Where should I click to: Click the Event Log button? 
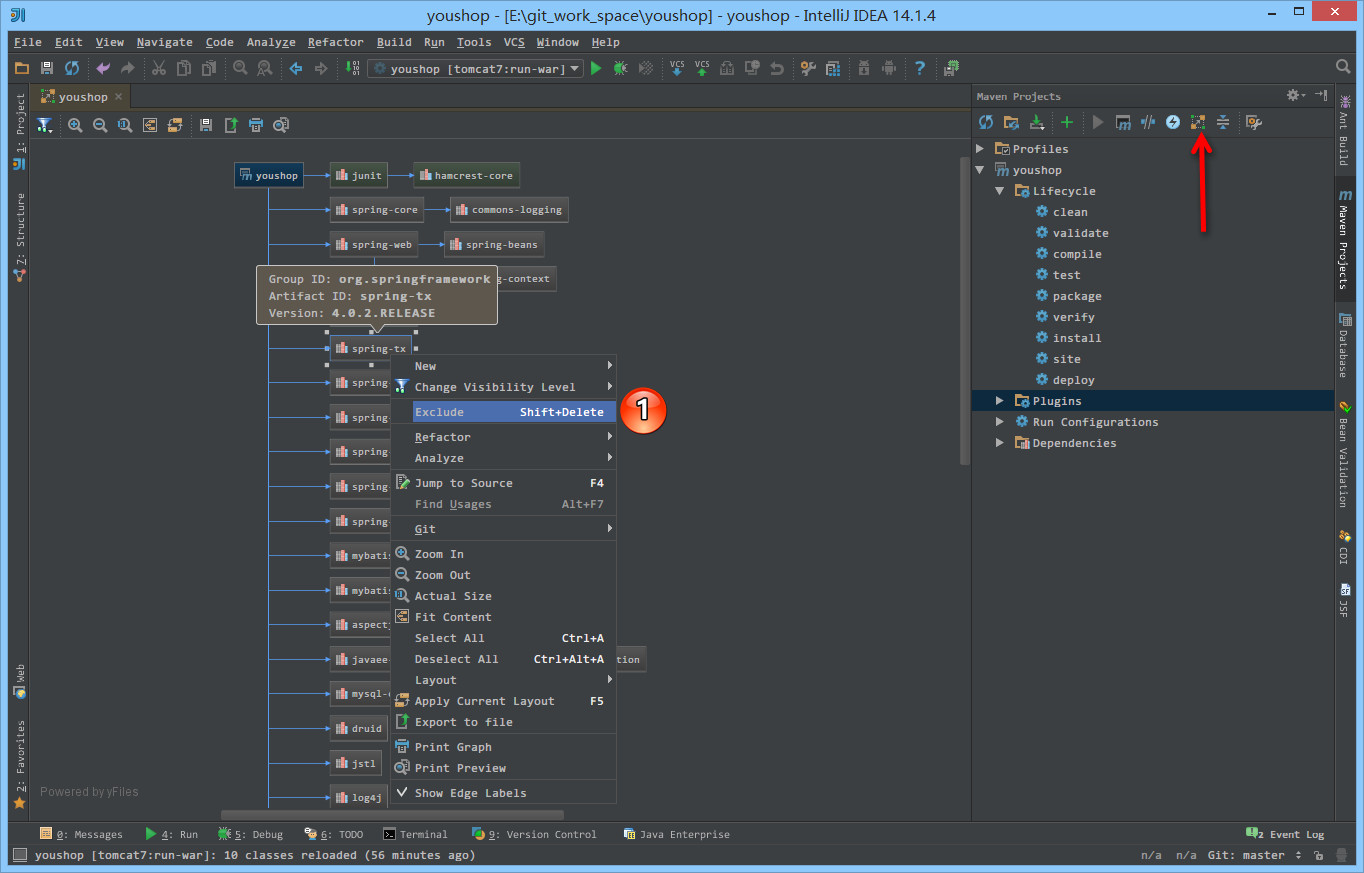point(1286,834)
